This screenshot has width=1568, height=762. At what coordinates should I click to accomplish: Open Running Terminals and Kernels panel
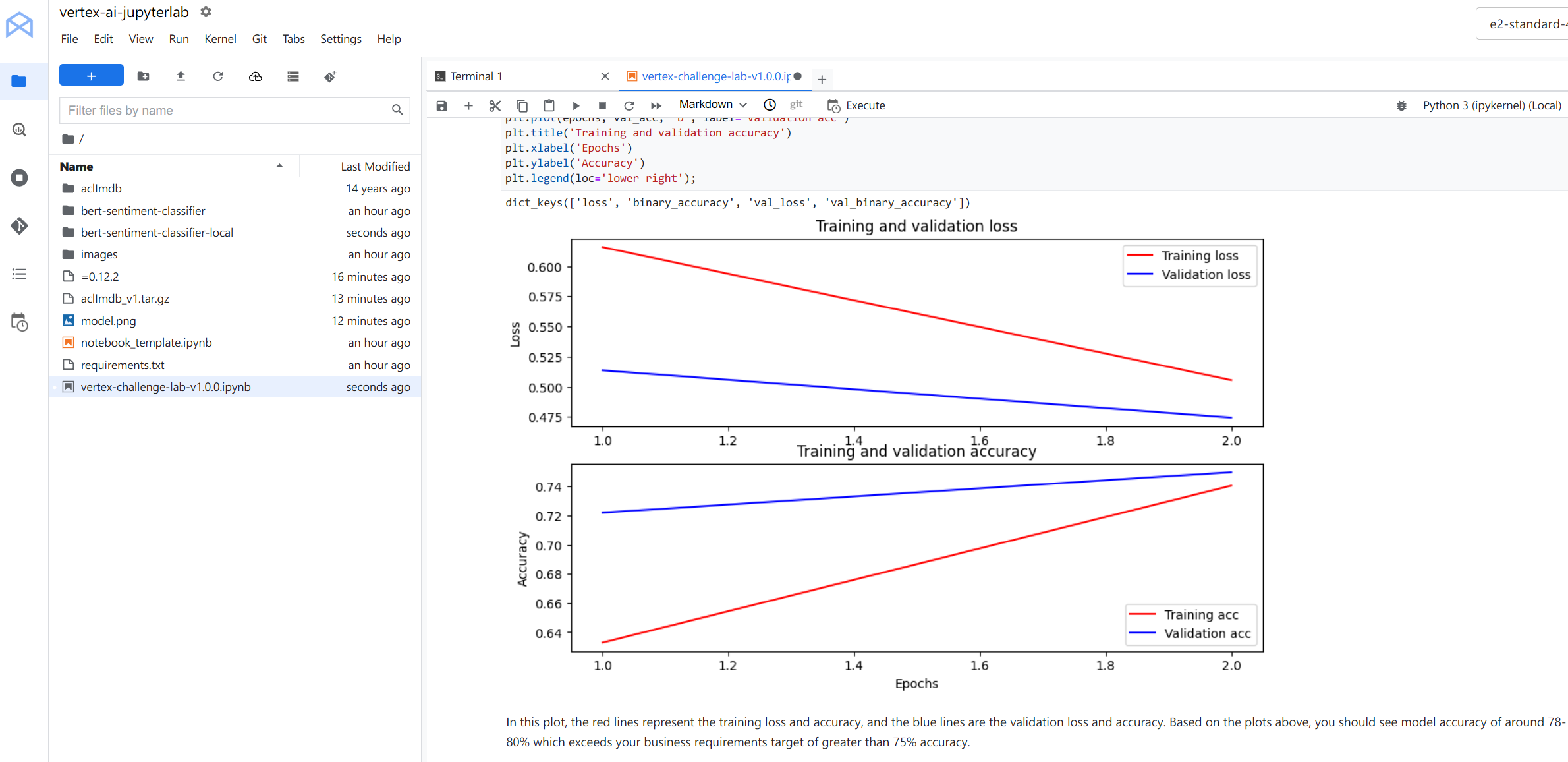click(19, 178)
